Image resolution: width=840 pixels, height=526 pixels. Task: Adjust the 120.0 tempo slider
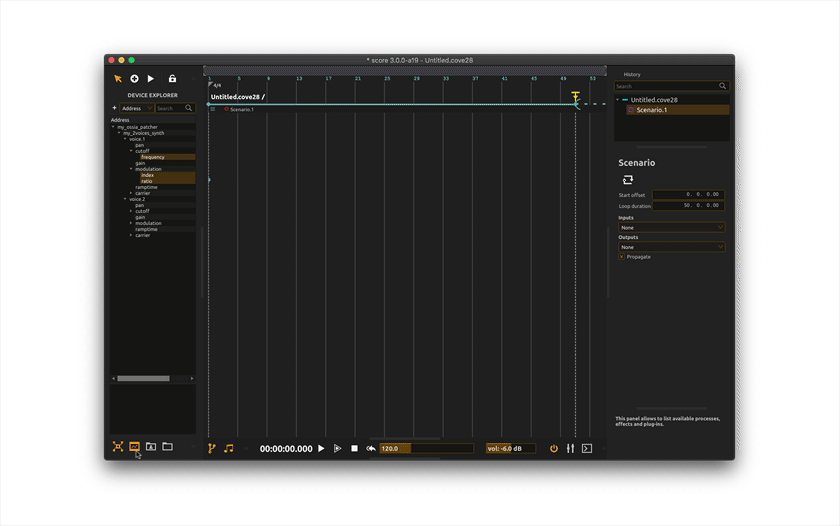point(426,448)
